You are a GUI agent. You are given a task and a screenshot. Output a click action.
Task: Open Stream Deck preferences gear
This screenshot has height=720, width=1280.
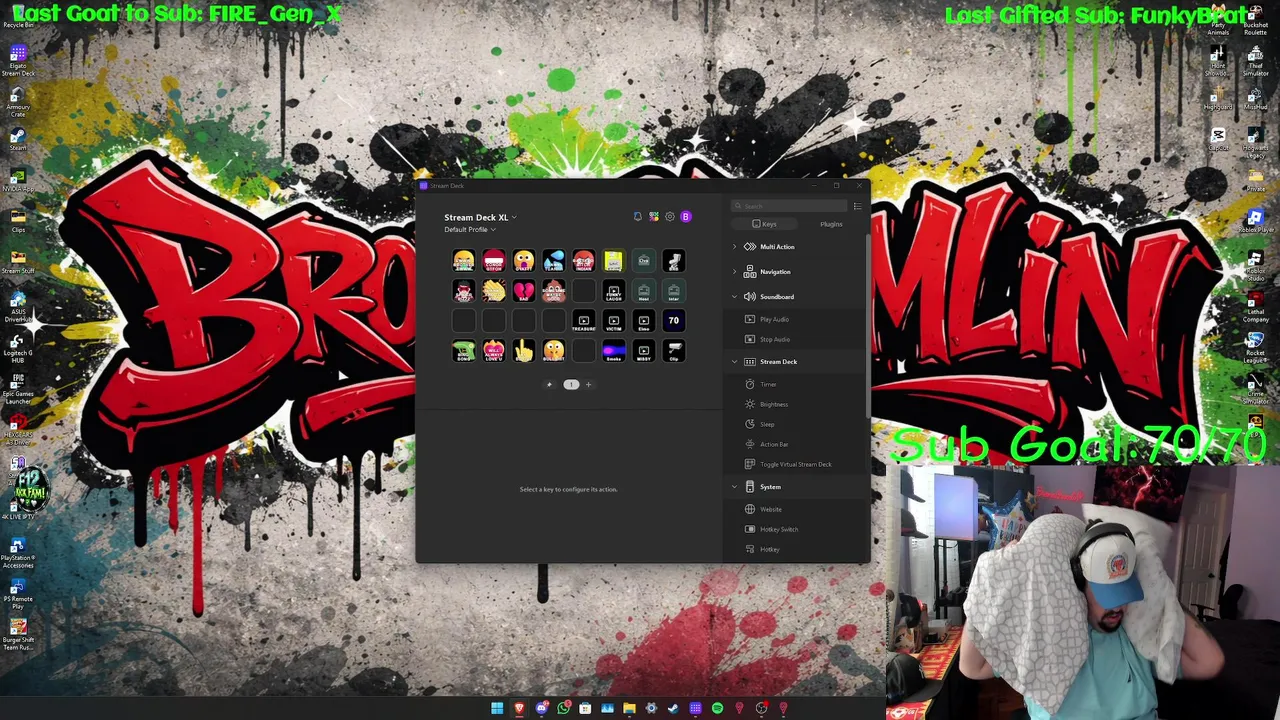tap(670, 217)
